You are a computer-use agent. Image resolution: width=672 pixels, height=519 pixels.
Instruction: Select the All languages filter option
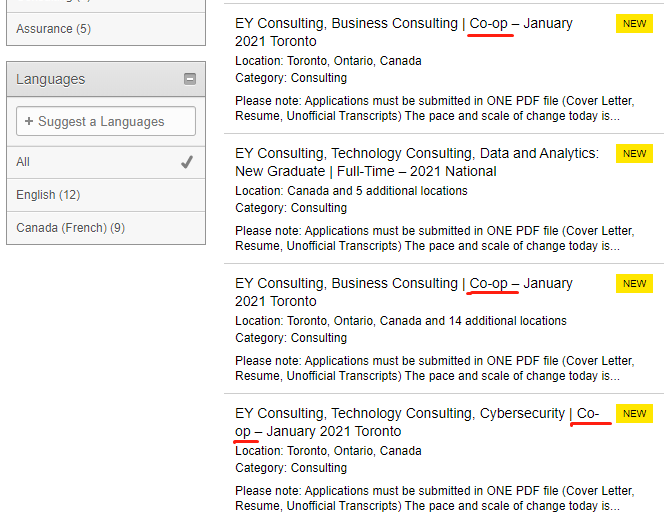(24, 162)
